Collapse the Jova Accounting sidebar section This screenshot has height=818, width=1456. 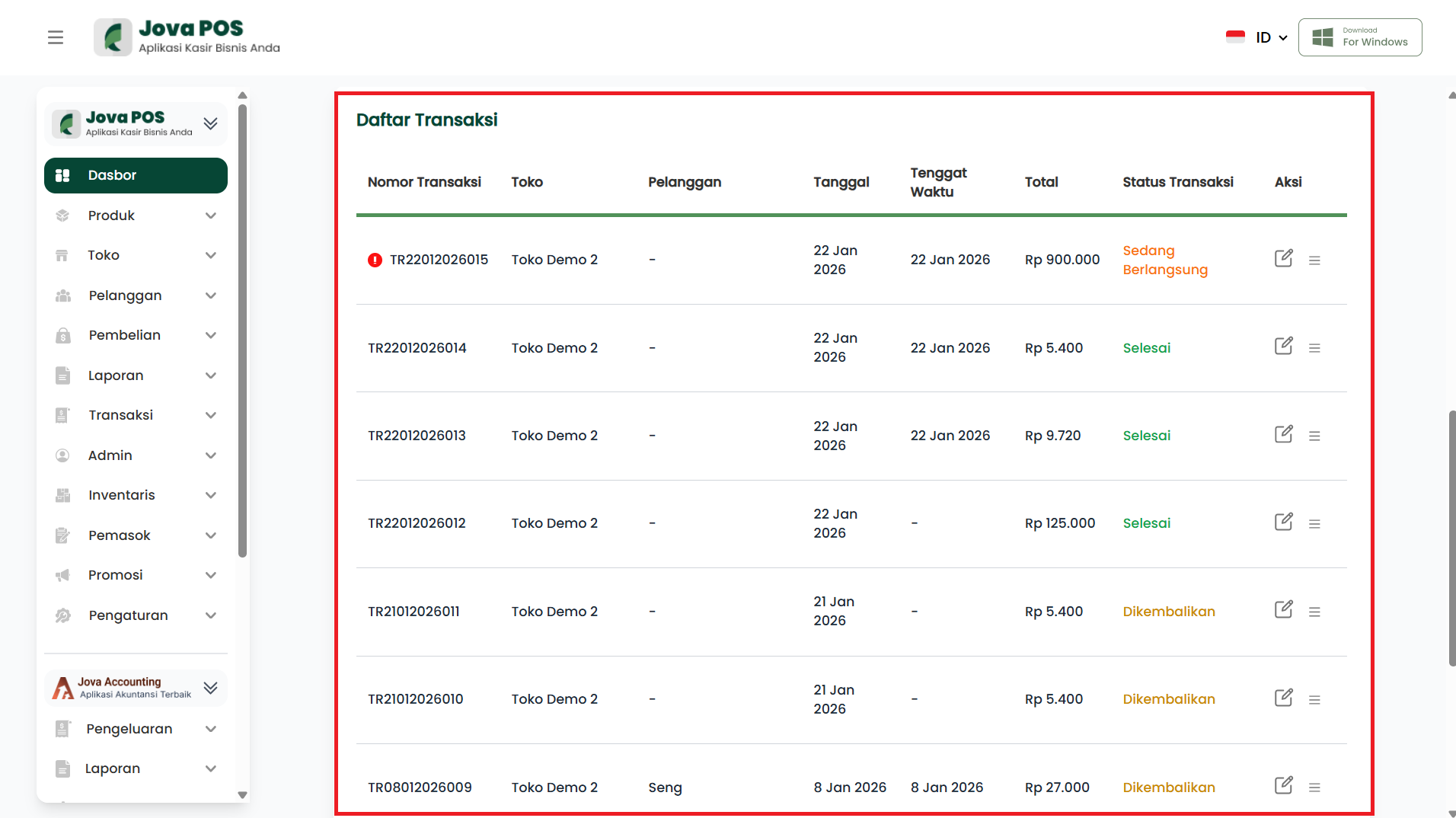click(211, 688)
